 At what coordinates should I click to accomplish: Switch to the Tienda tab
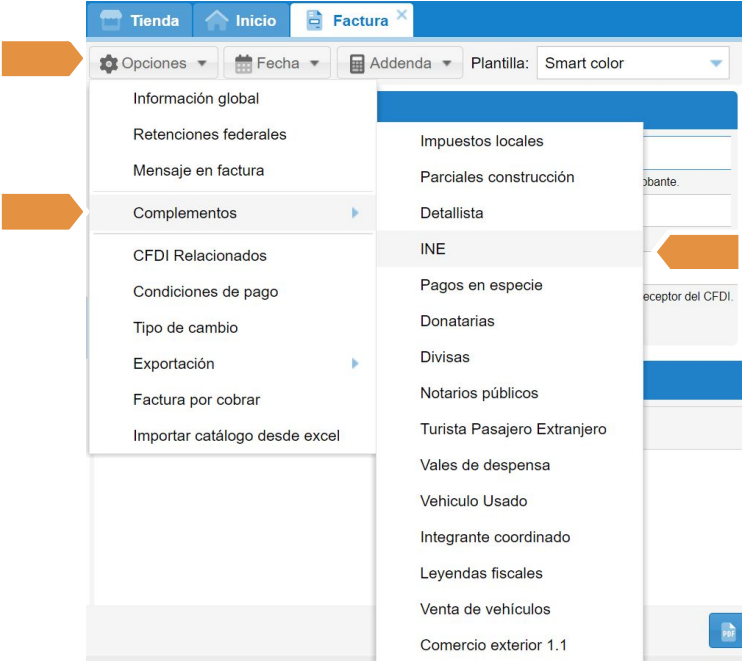[140, 20]
